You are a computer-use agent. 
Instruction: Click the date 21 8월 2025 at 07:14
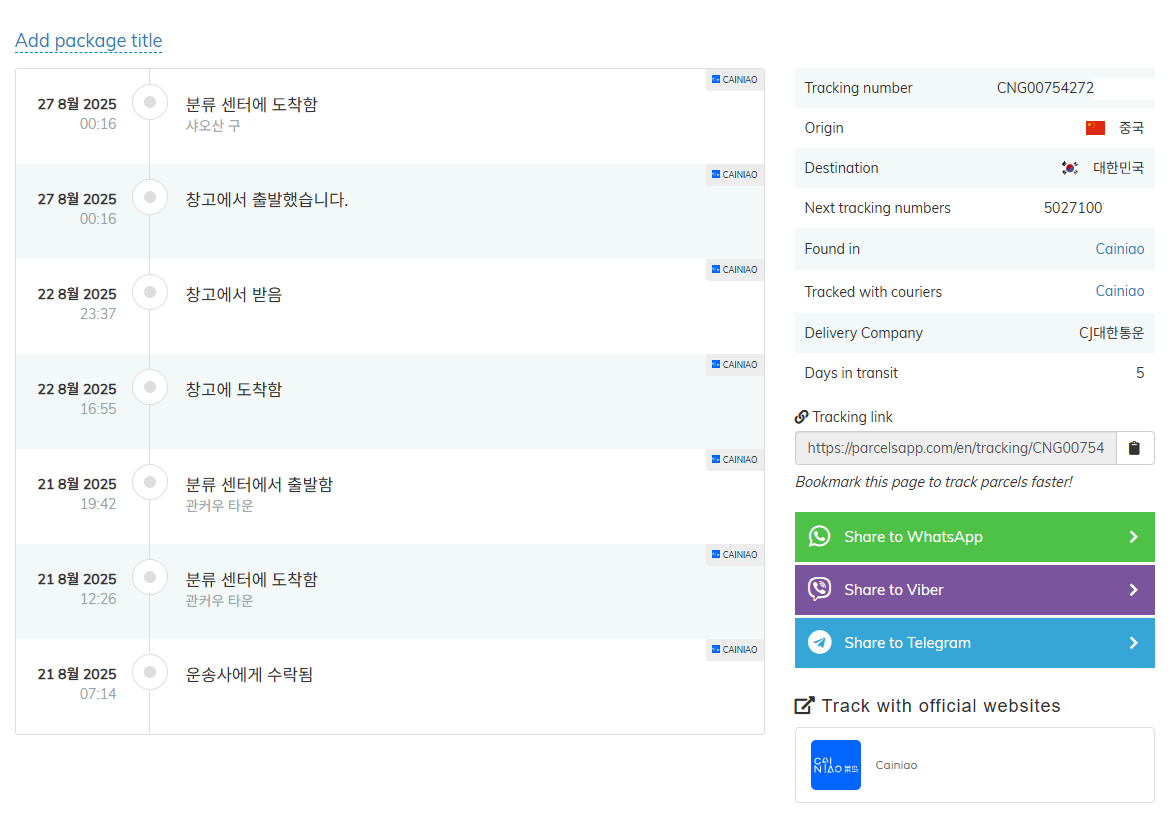(77, 674)
